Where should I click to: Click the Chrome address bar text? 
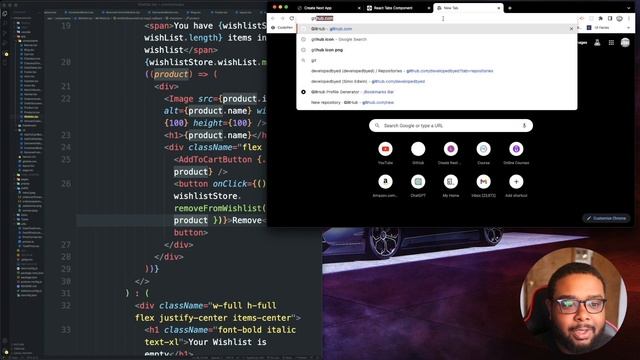tap(322, 18)
